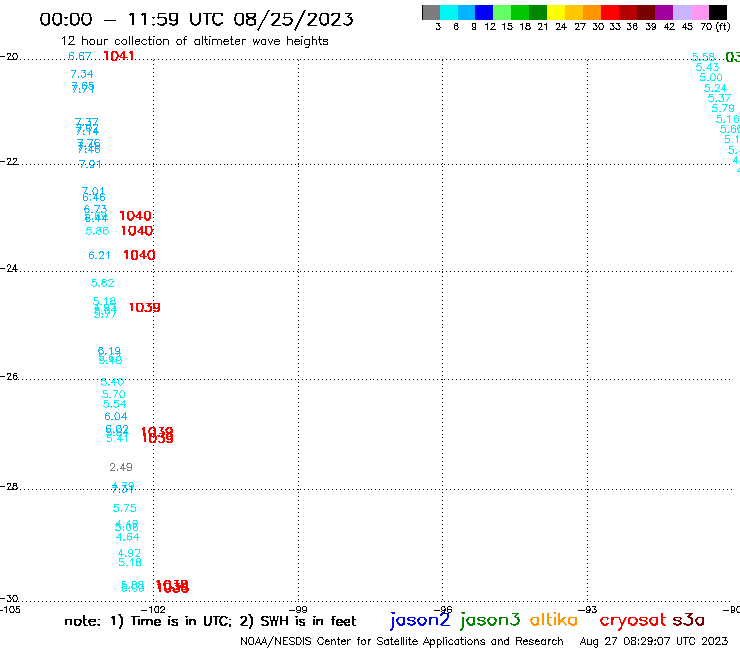Click the note about Time in UTC and SWH

pyautogui.click(x=210, y=621)
